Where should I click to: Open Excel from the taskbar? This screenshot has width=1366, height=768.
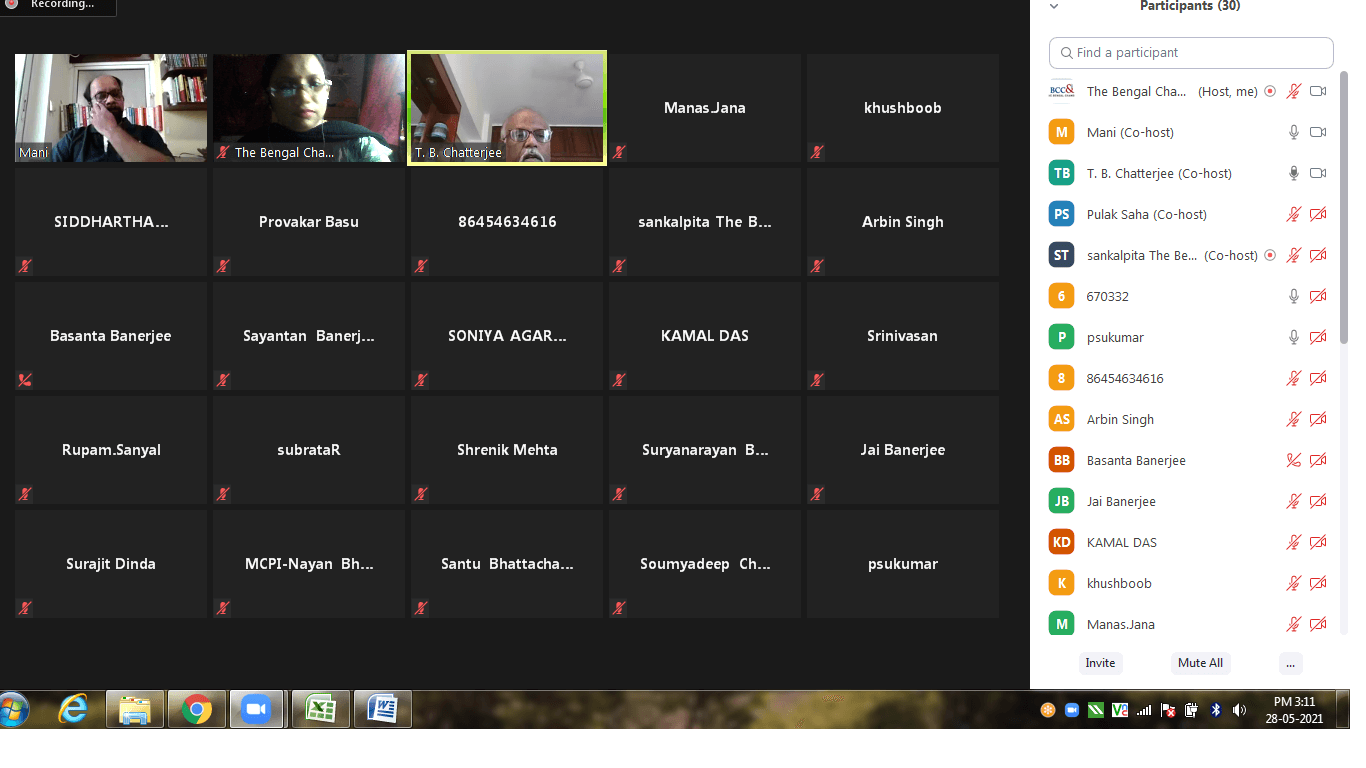click(x=320, y=710)
